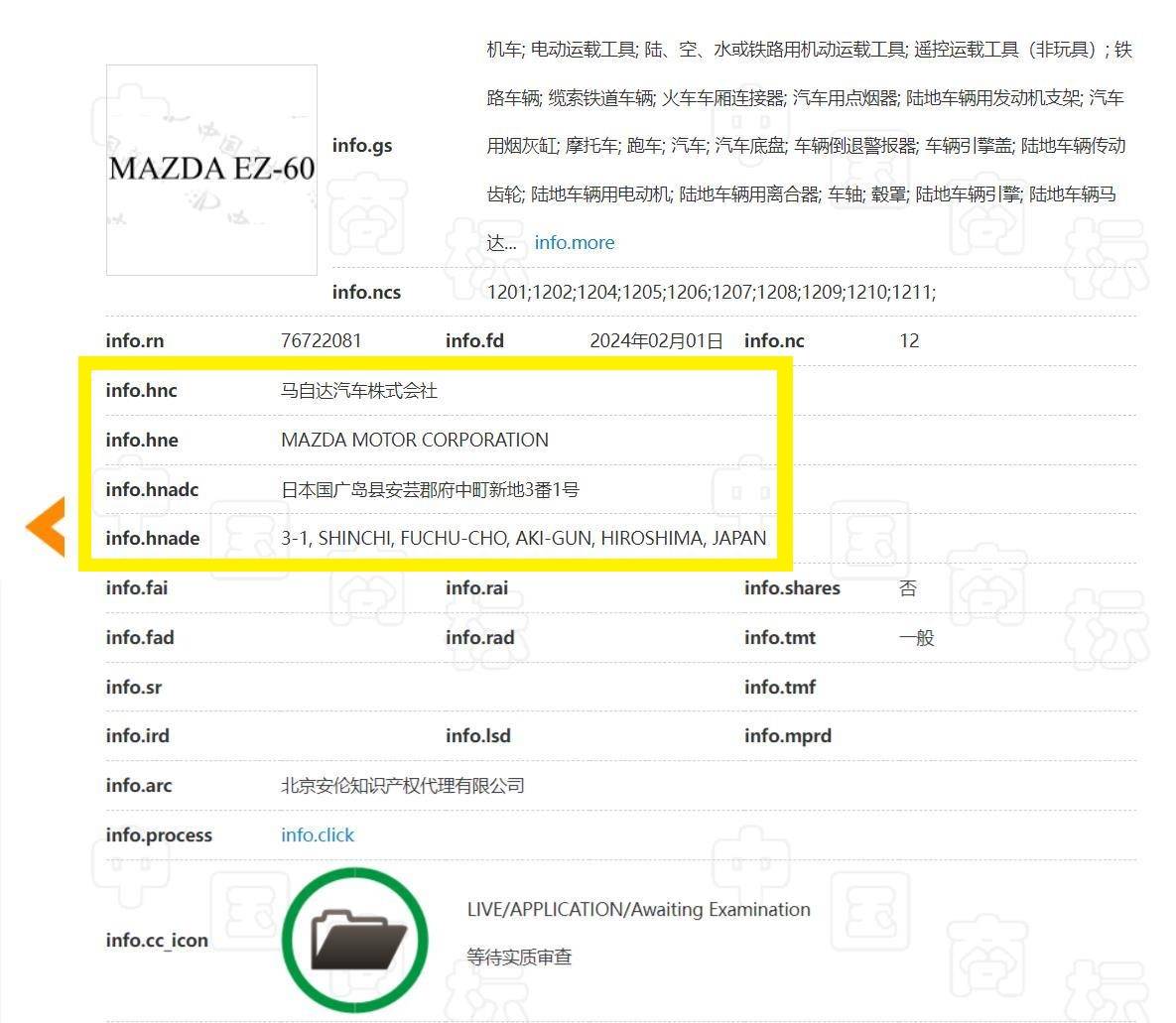Image resolution: width=1176 pixels, height=1023 pixels.
Task: Select the English address starting with 3-1, SHINCHI
Action: 524,538
